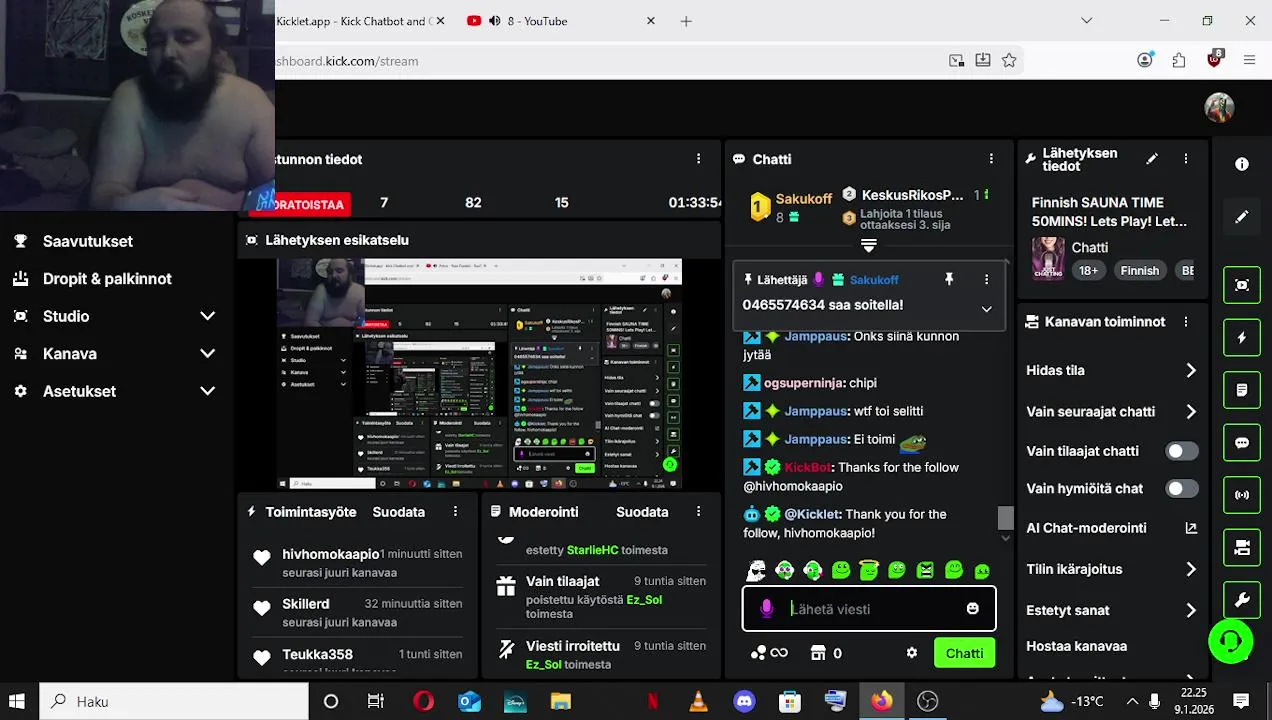The height and width of the screenshot is (720, 1272).
Task: Click Hostaa kanavaa option
Action: pyautogui.click(x=1076, y=646)
